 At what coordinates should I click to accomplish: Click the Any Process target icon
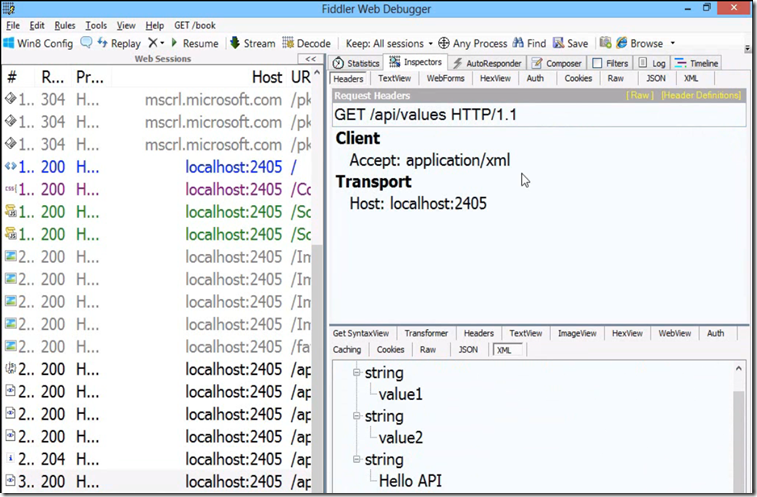pos(444,43)
